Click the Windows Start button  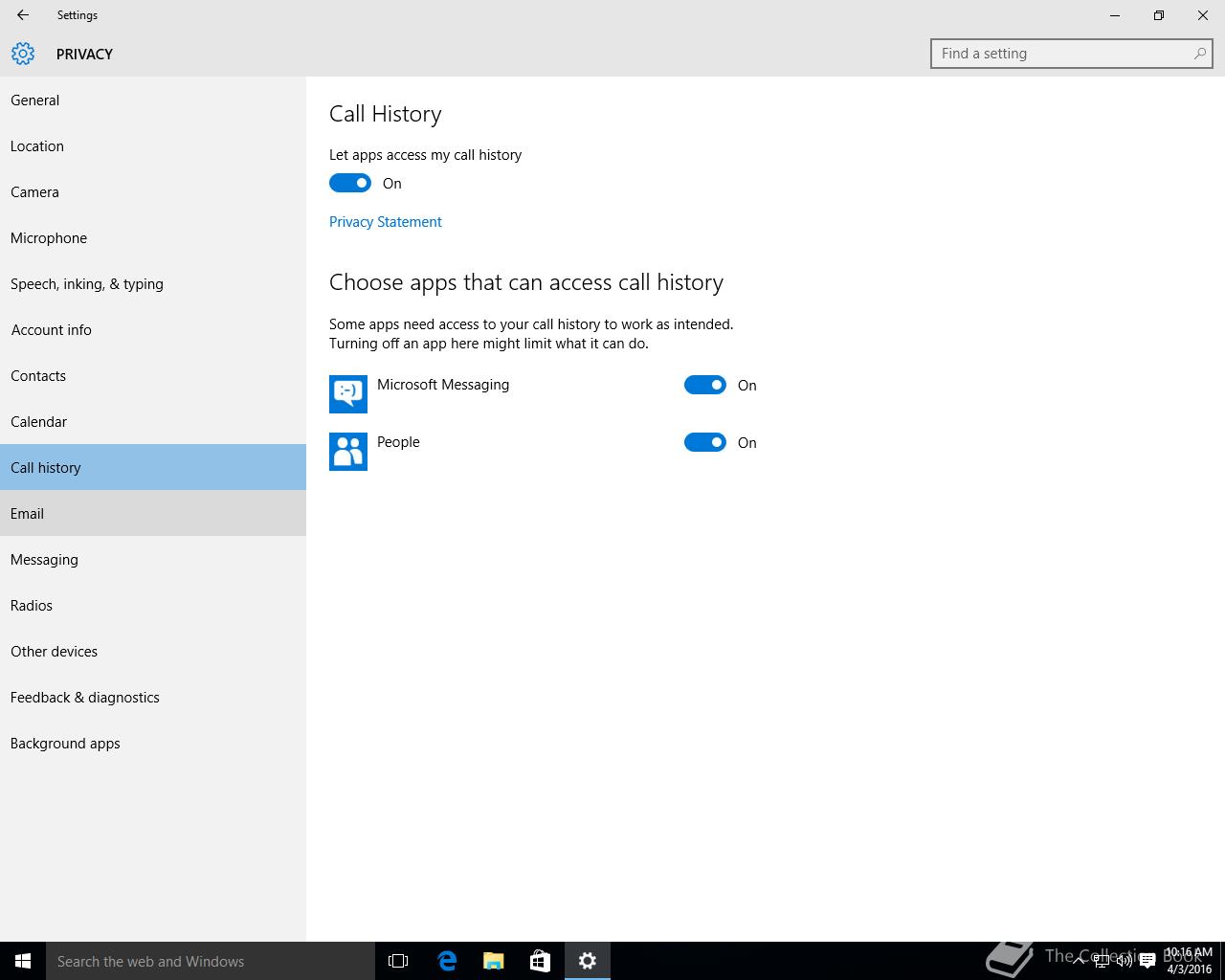(x=23, y=961)
